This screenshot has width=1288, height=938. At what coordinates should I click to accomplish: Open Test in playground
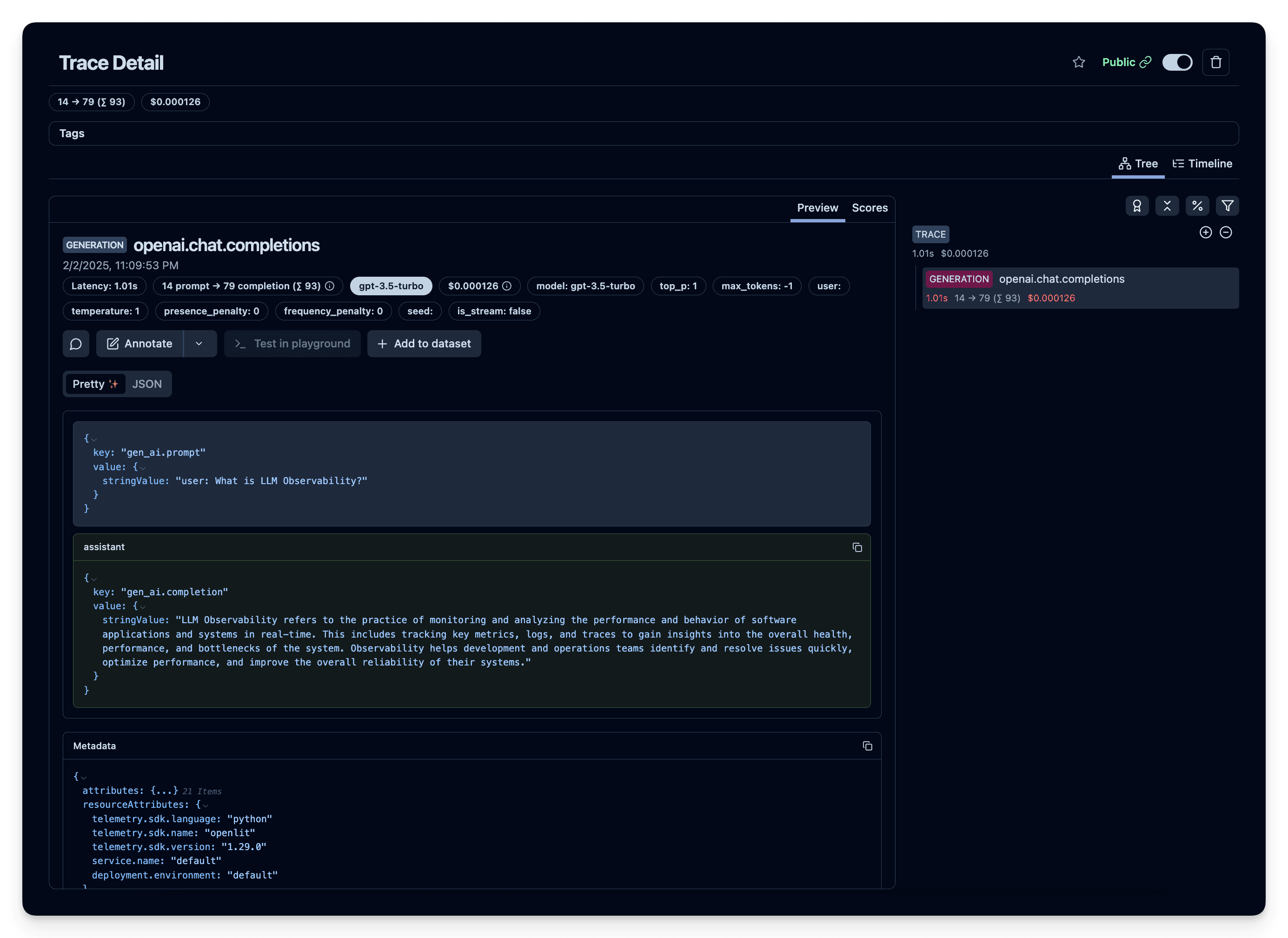(292, 344)
